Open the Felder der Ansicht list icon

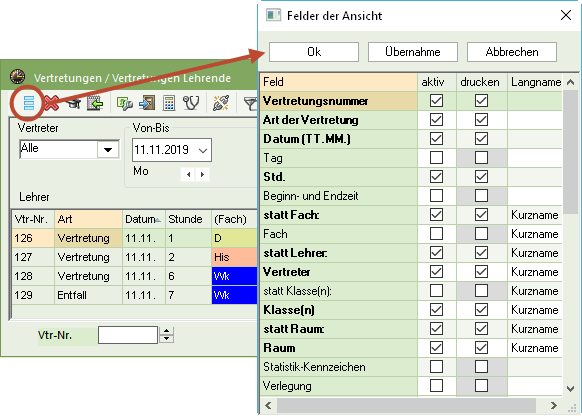click(29, 103)
